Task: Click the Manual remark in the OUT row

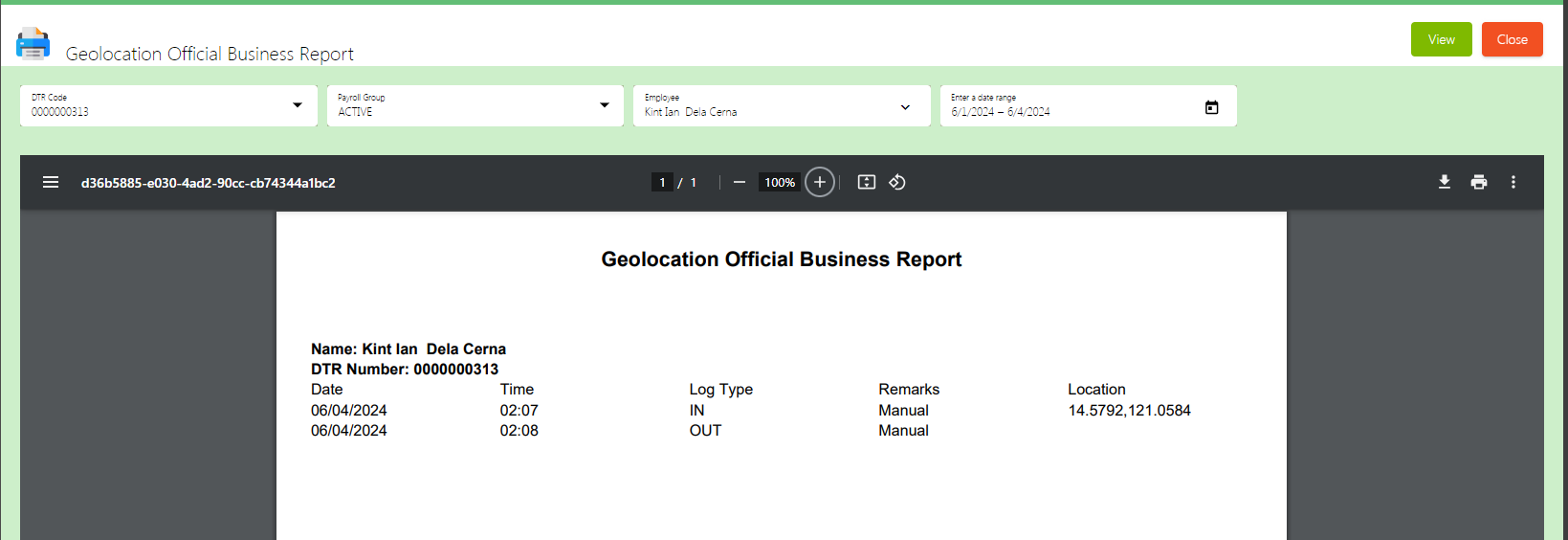Action: (904, 431)
